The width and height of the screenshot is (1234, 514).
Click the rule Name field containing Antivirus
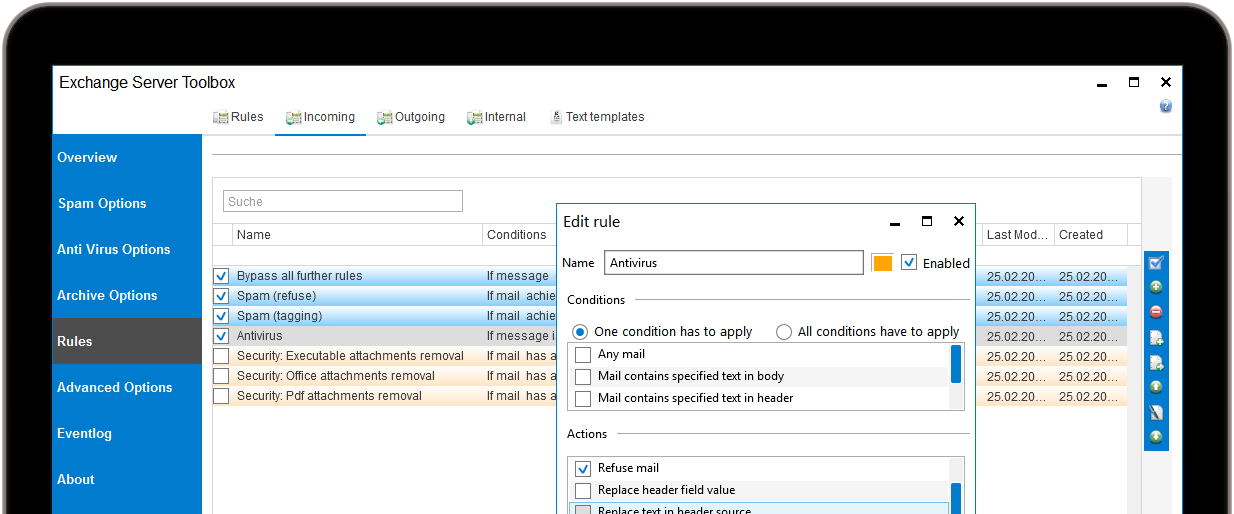[x=733, y=263]
